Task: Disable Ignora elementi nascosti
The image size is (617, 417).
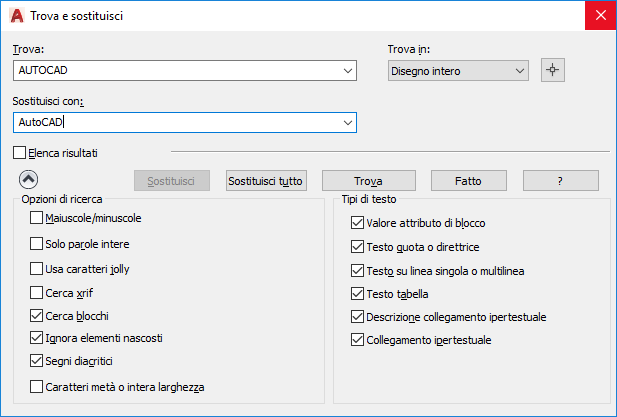Action: [36, 338]
